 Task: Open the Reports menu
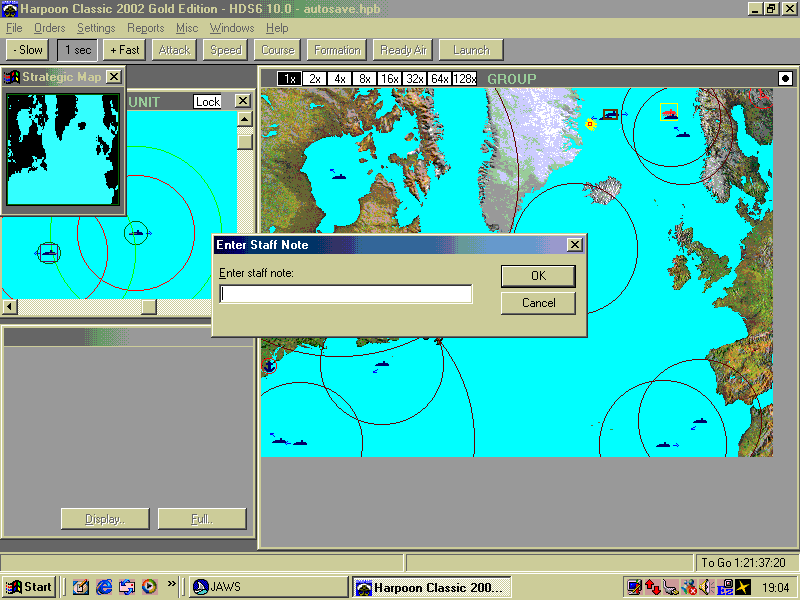pyautogui.click(x=145, y=28)
